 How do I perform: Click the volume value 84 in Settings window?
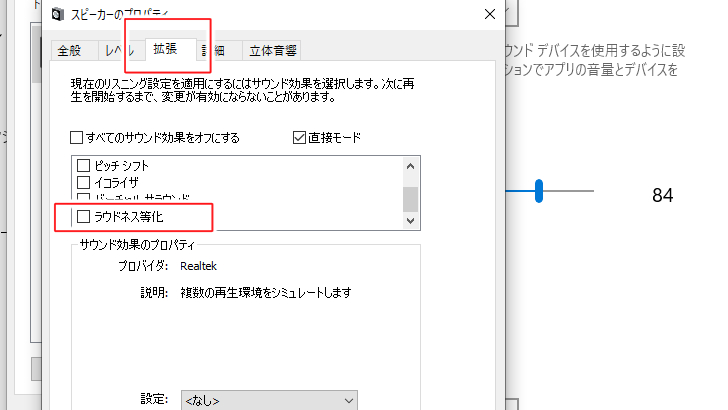click(663, 195)
